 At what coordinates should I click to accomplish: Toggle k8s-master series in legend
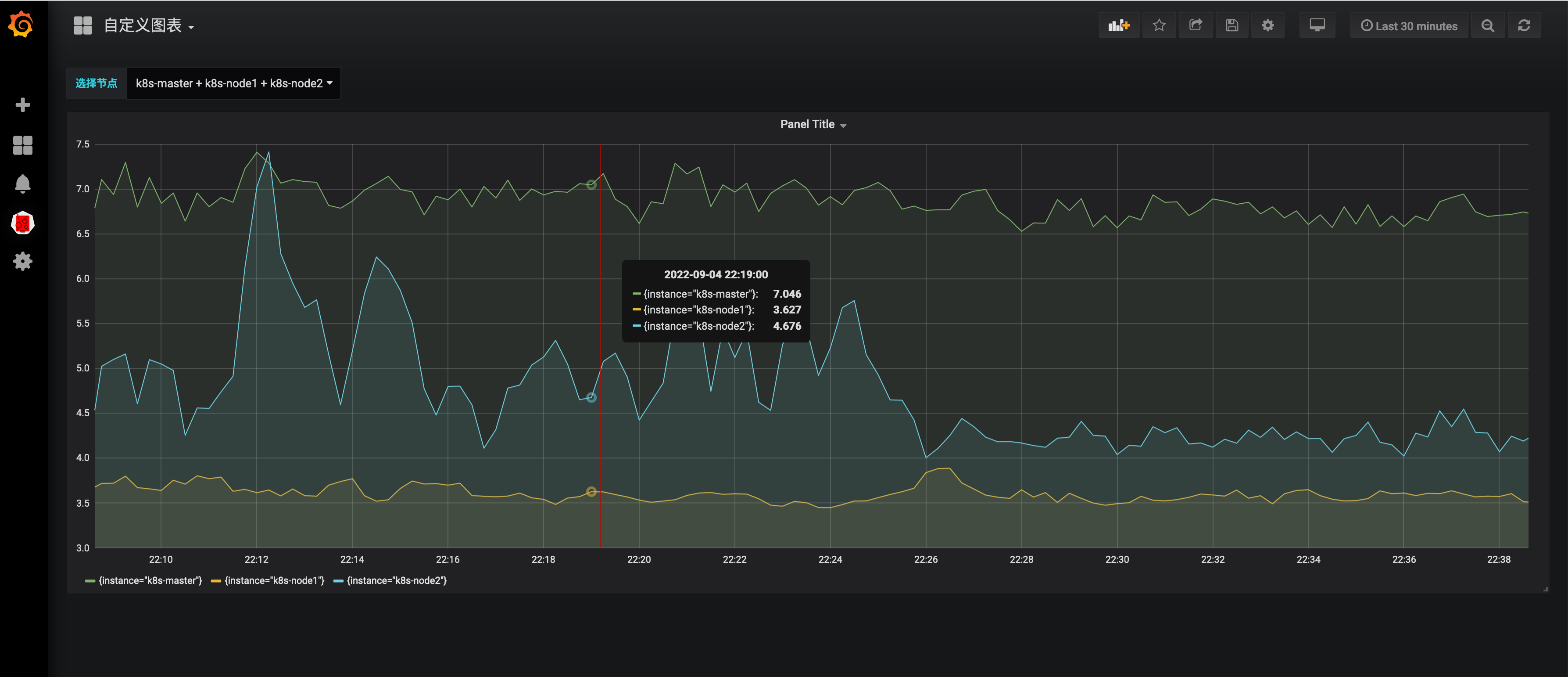point(150,581)
